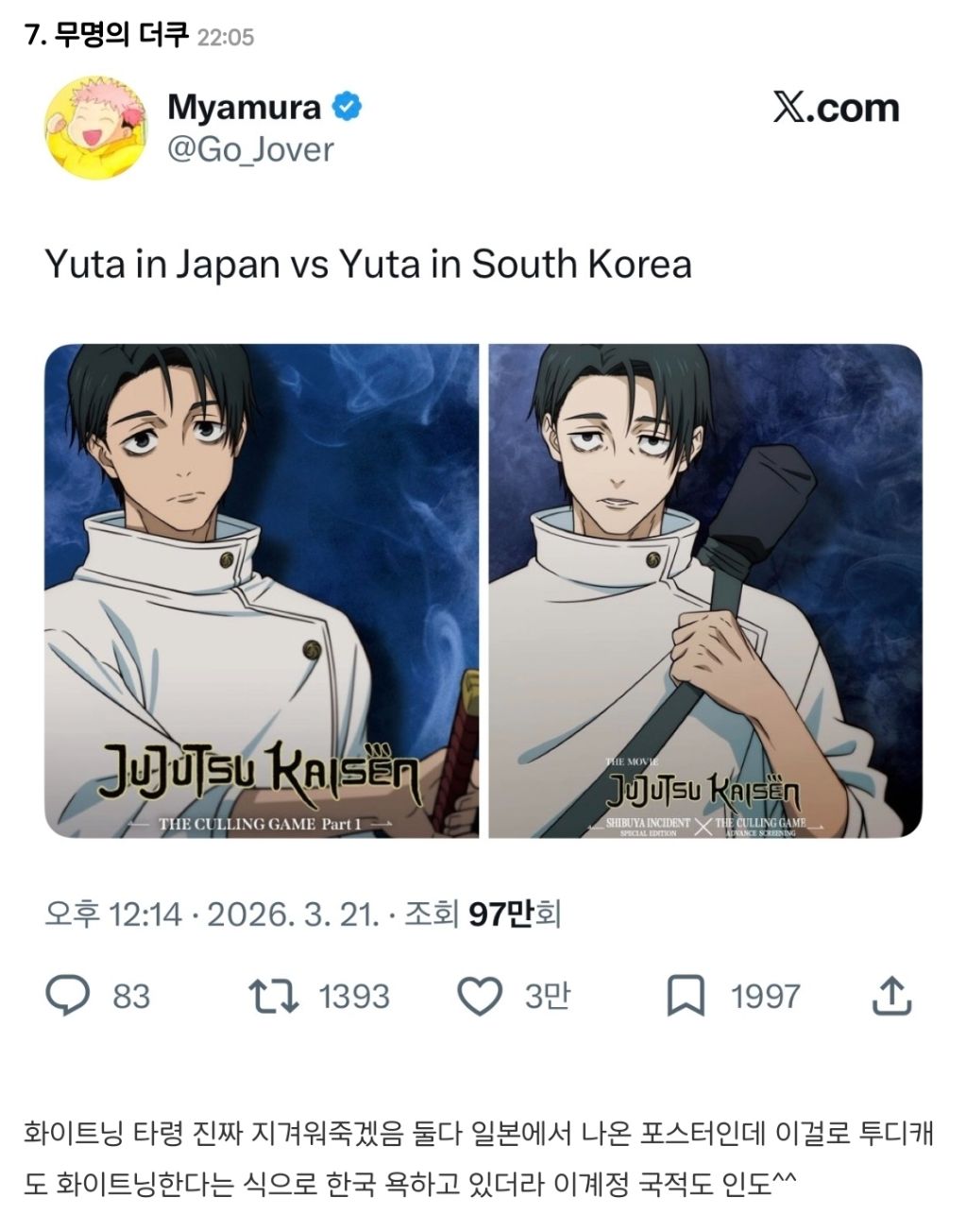Click the 97만 view count
967x1232 pixels.
[x=502, y=914]
